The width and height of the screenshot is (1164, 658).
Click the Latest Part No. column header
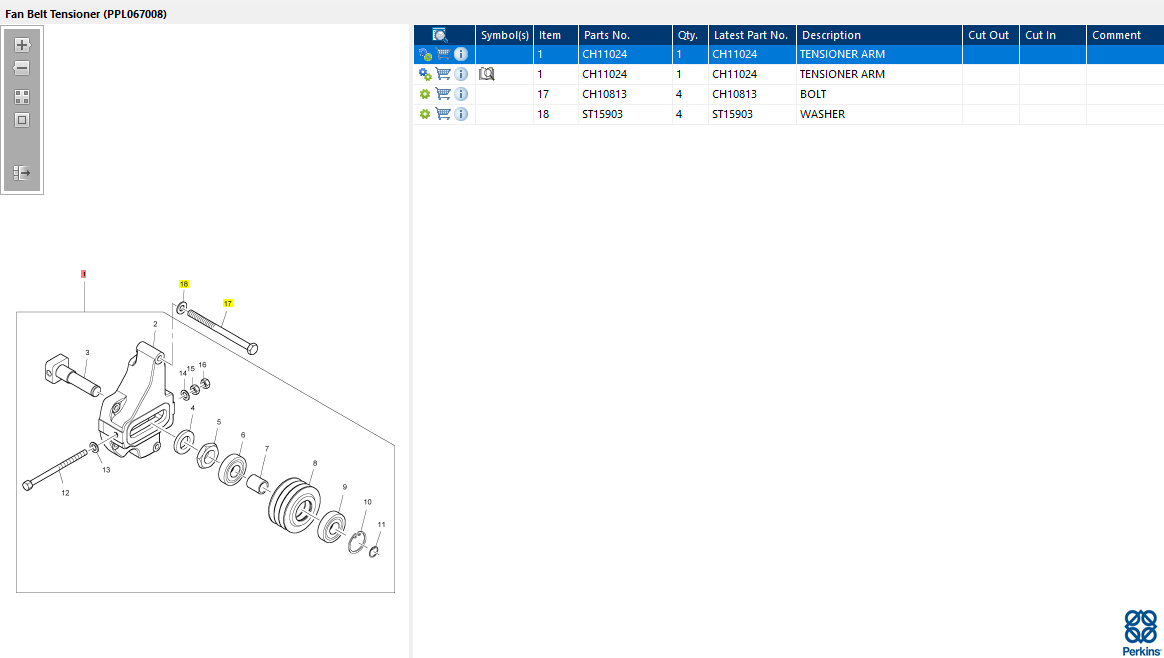point(752,35)
